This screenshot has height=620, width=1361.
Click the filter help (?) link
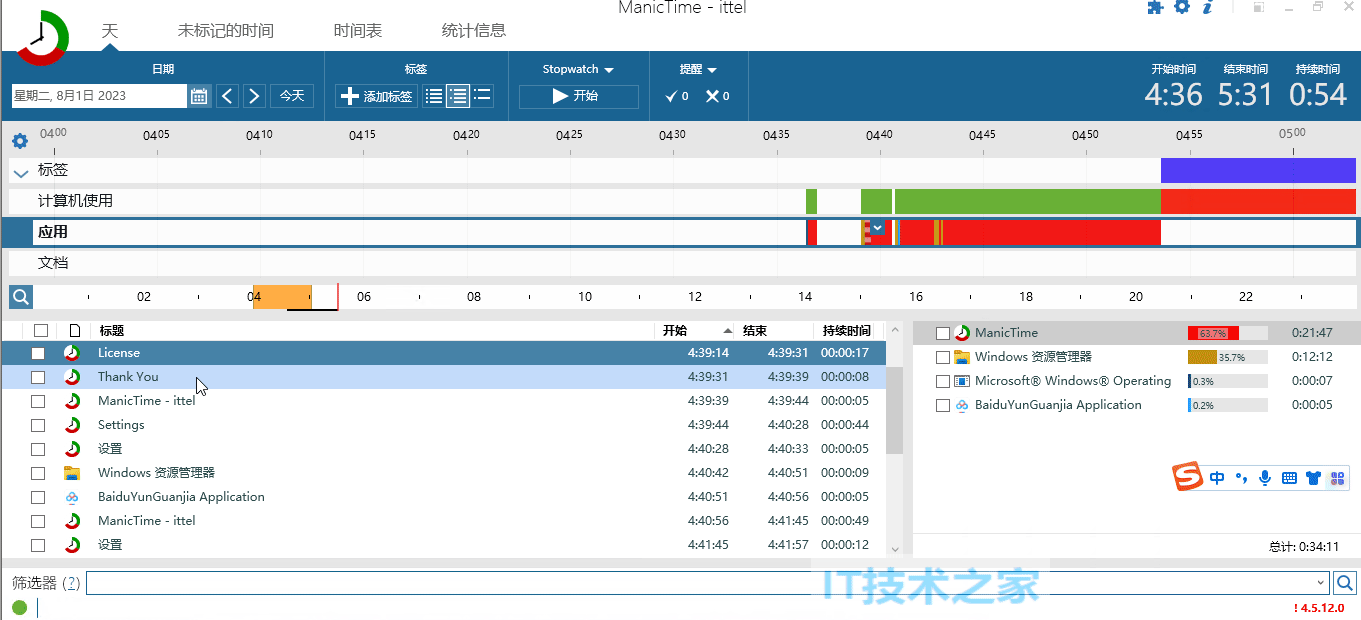tap(71, 583)
